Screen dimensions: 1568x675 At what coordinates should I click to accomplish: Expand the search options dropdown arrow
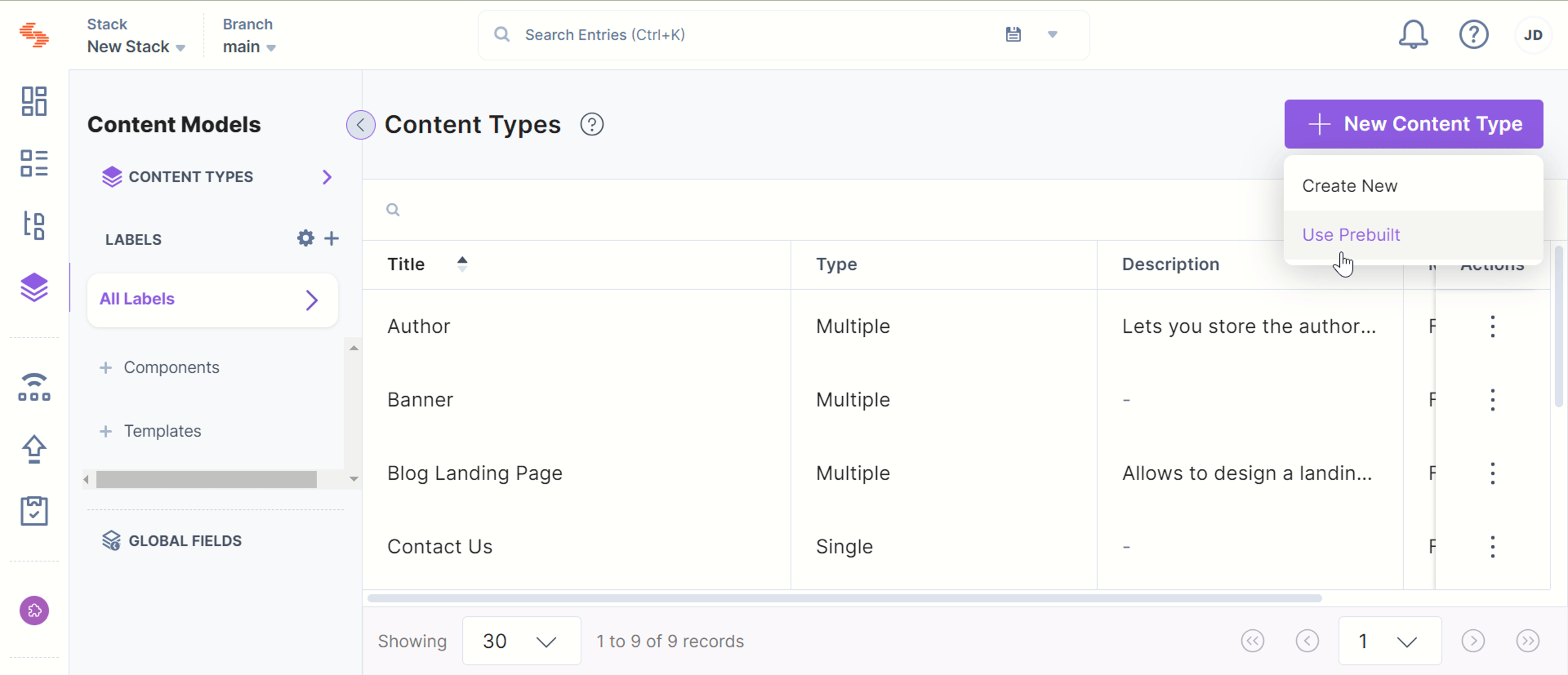(x=1052, y=34)
